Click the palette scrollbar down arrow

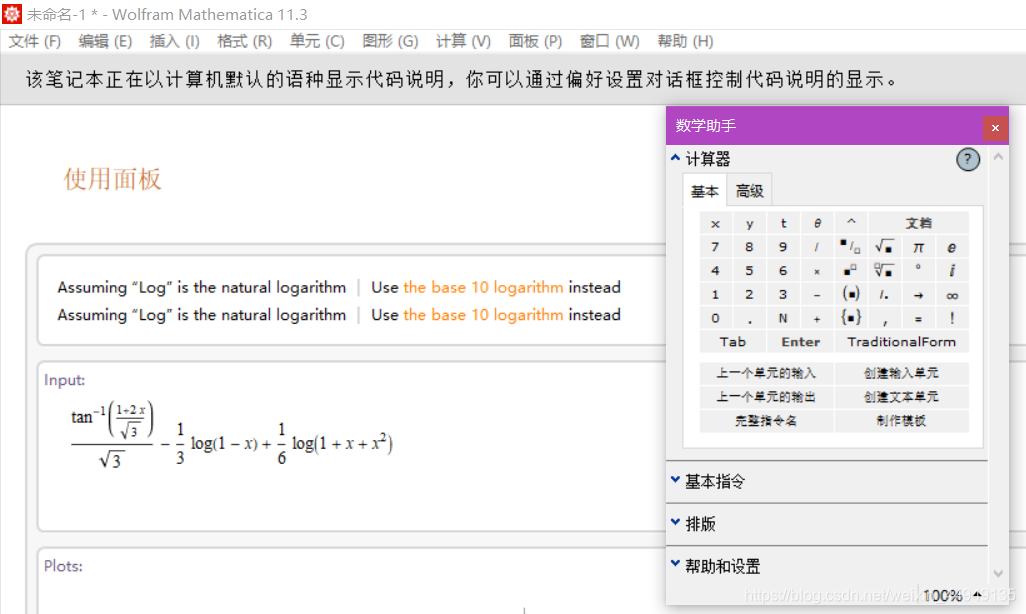998,573
